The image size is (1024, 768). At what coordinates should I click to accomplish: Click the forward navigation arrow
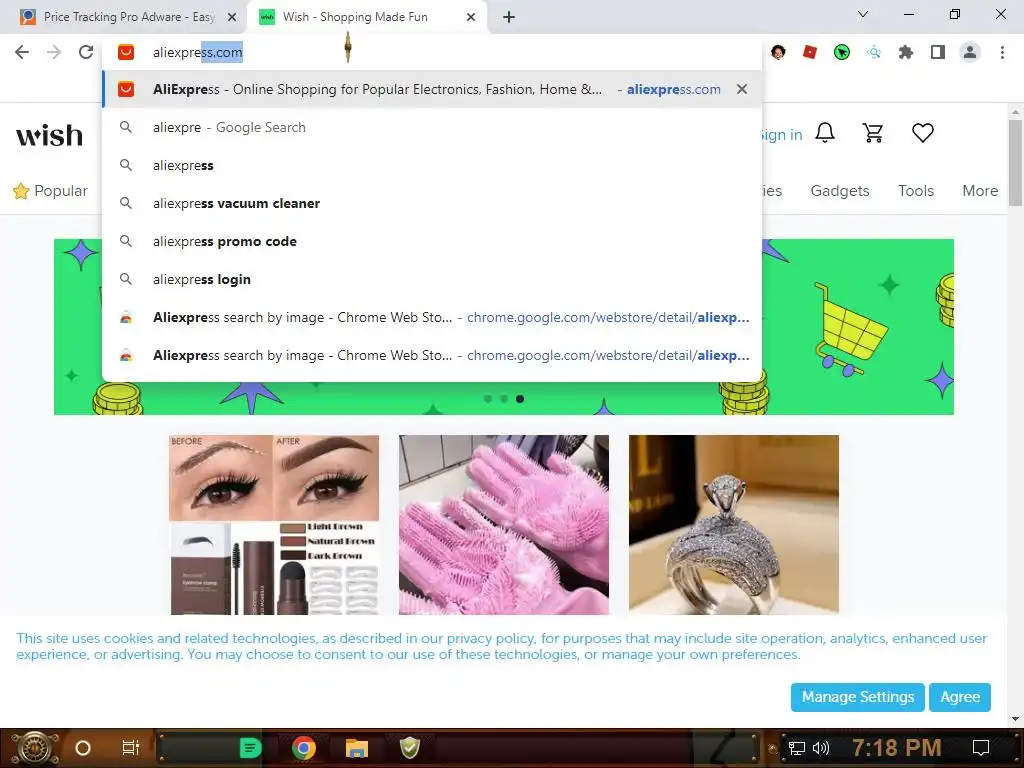coord(54,52)
